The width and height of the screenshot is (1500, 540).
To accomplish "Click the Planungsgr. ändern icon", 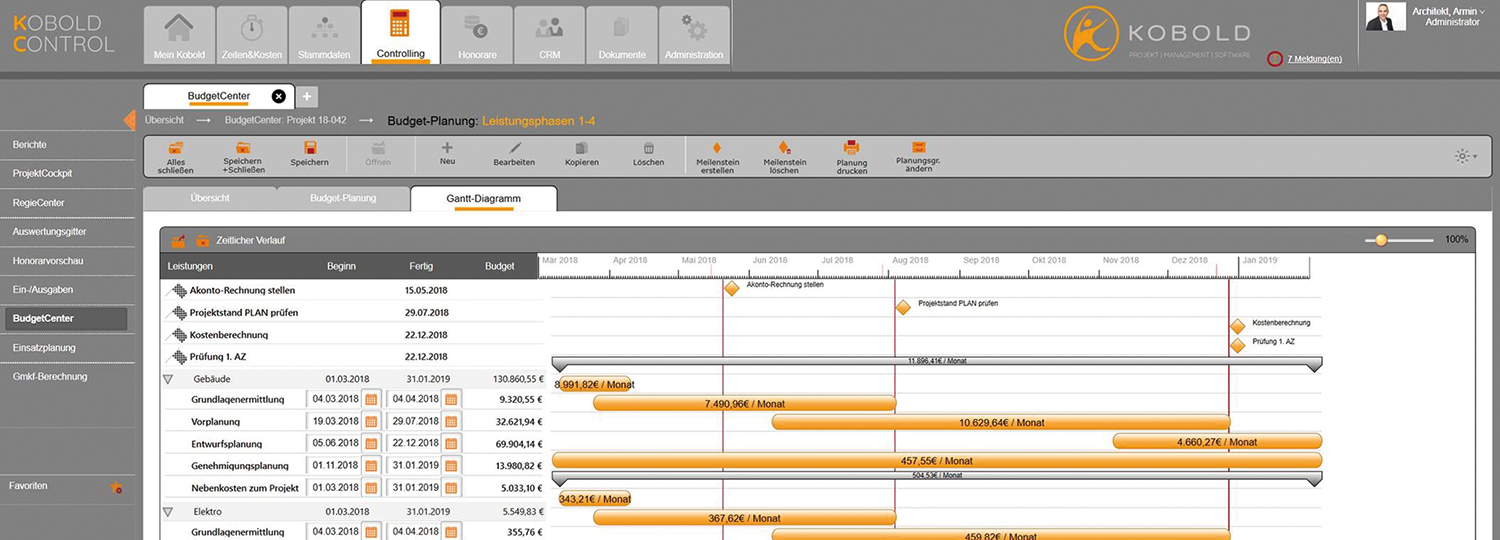I will pyautogui.click(x=918, y=147).
